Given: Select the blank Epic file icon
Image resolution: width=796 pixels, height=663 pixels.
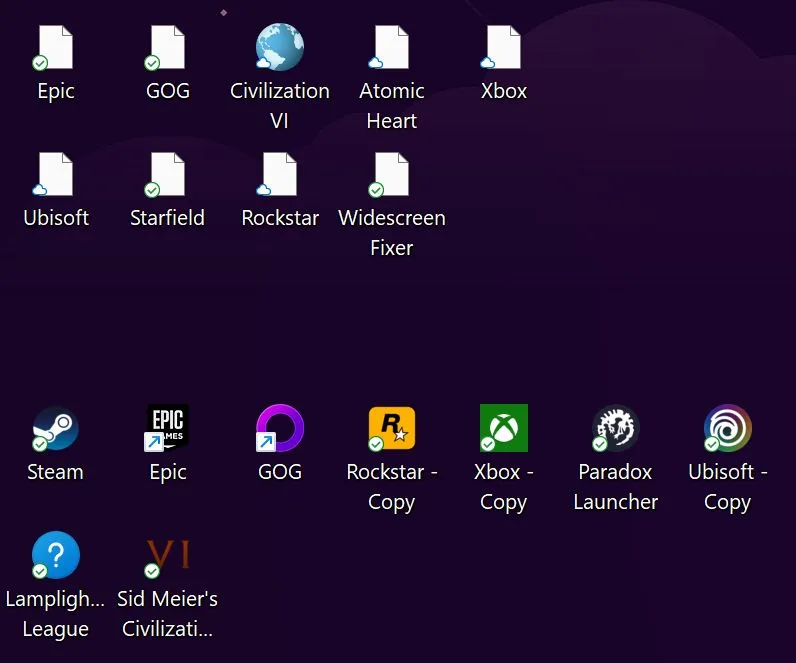Looking at the screenshot, I should point(55,47).
